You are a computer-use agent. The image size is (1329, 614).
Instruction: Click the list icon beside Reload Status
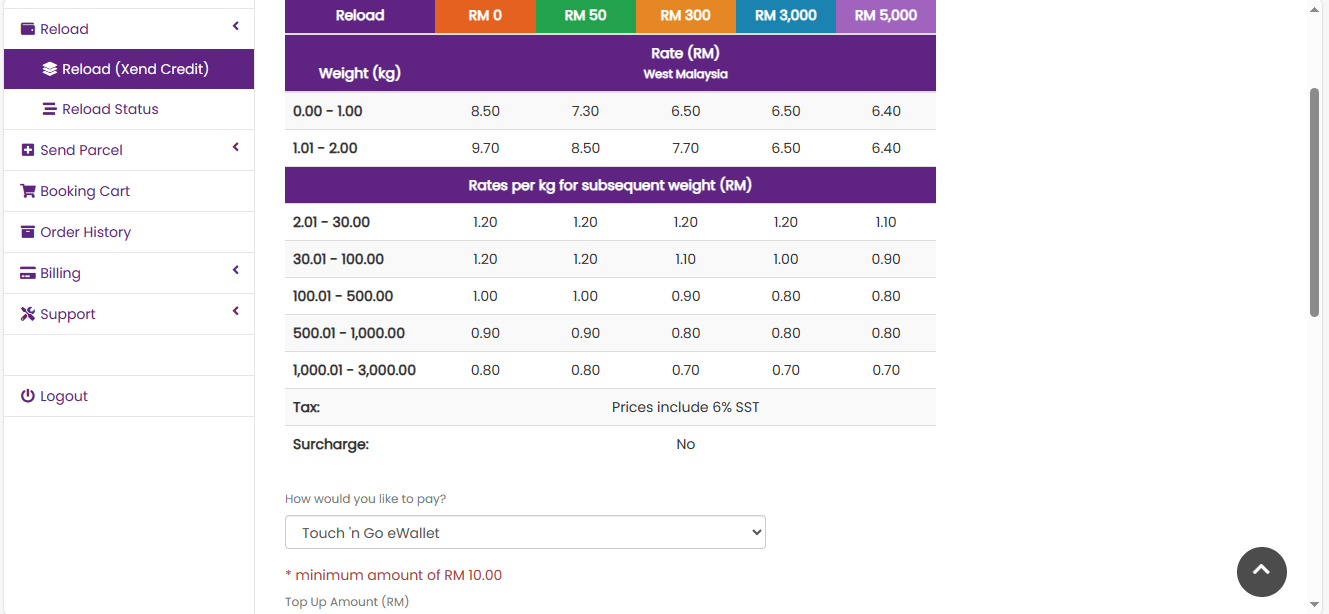[x=50, y=109]
